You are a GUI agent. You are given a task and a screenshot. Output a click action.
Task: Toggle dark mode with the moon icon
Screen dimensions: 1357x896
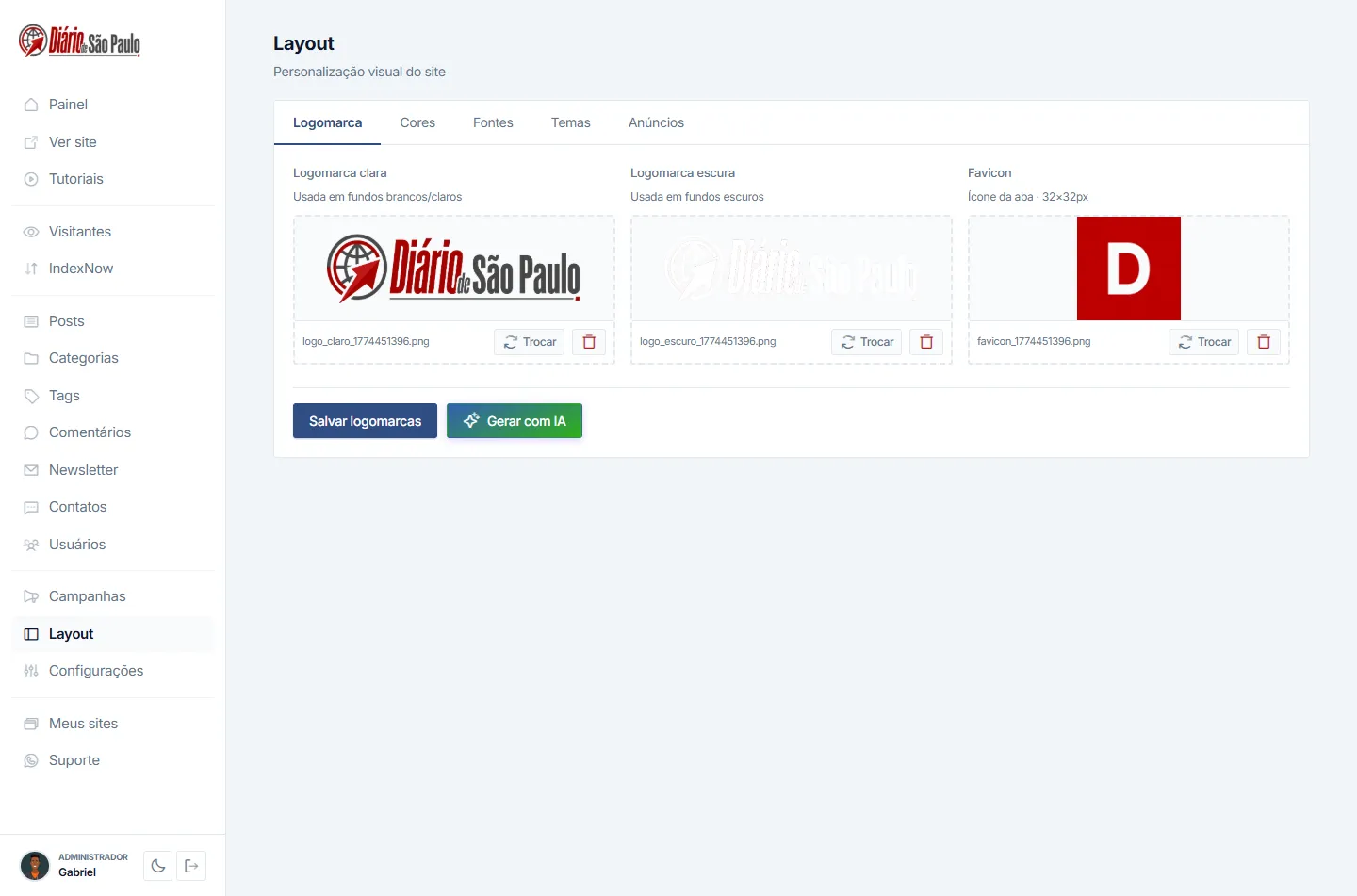(158, 866)
